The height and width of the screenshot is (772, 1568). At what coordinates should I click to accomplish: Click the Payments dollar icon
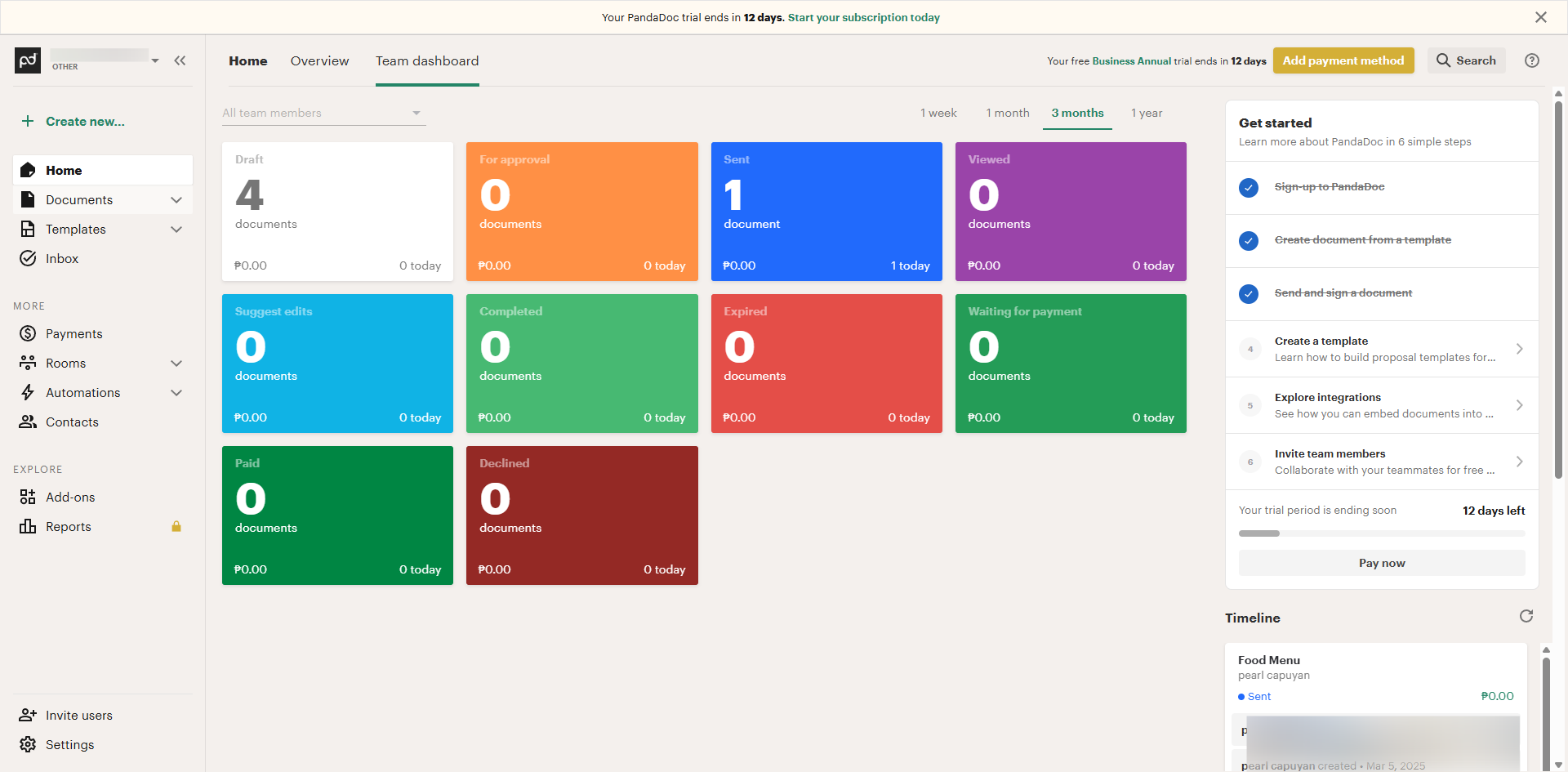click(x=28, y=333)
